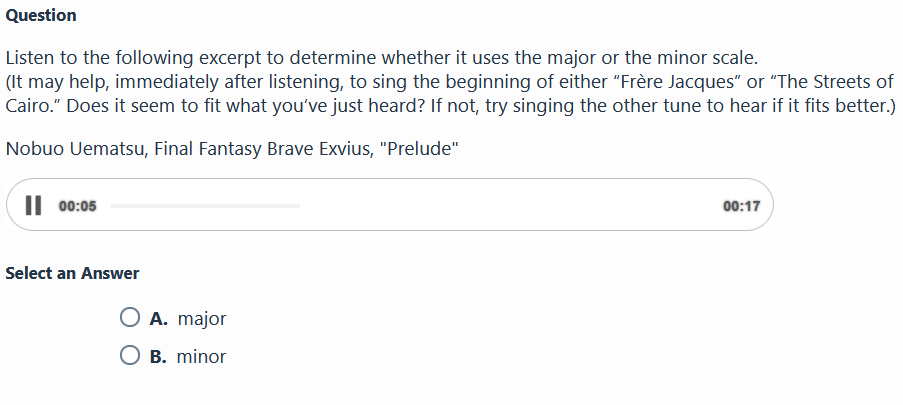Choose the 'major' answer label
Viewport: 903px width, 405px height.
point(202,319)
